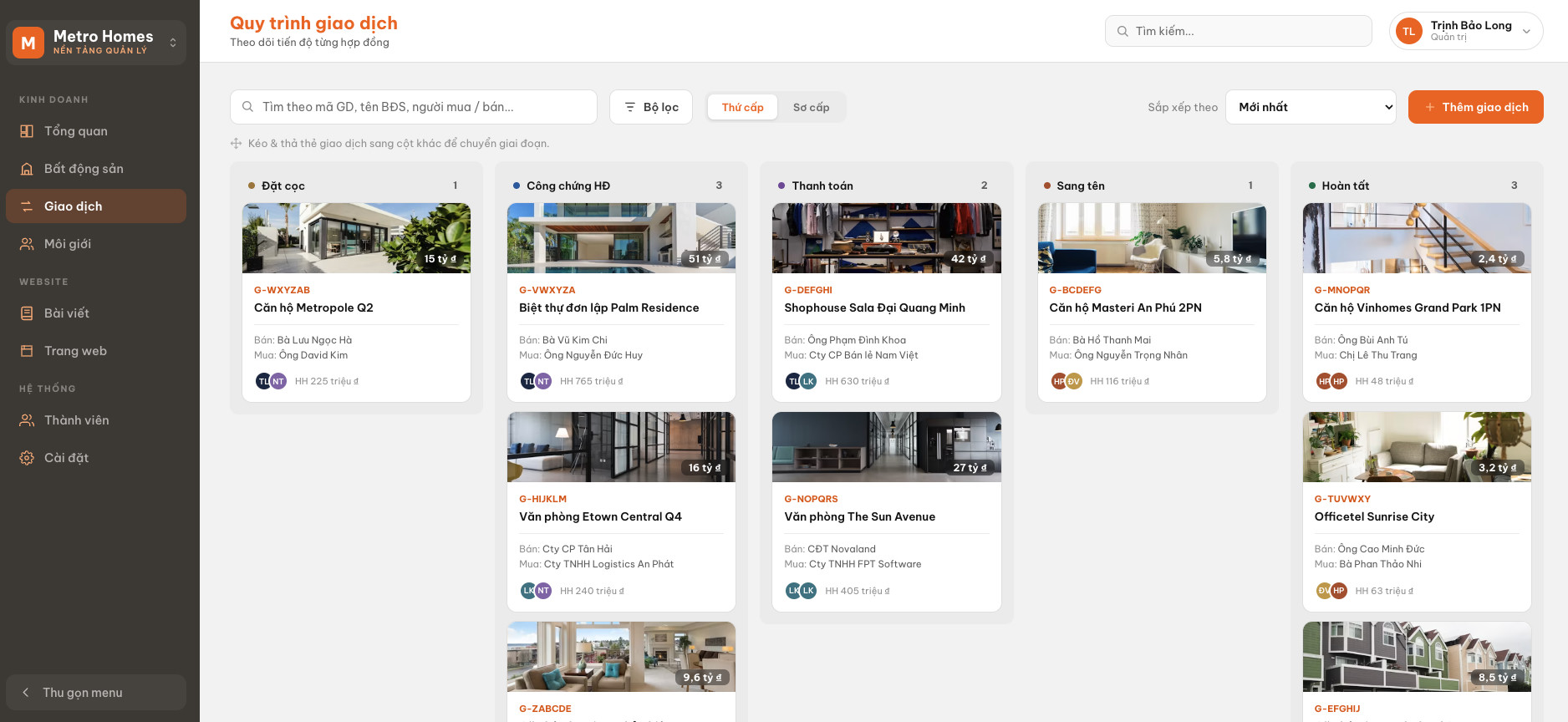Screen dimensions: 1568x722
Task: Click the drag-move hint icon beside Kéo & thả
Action: point(236,144)
